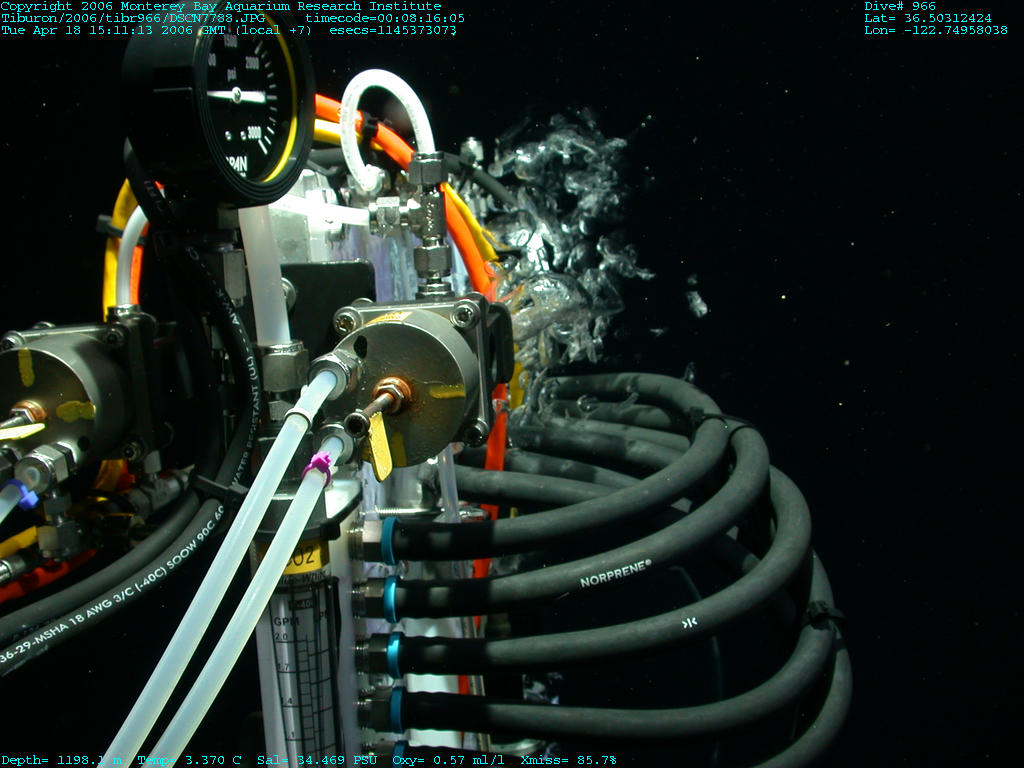Click the Xmiss= 85.7% readout
This screenshot has width=1024, height=768.
pyautogui.click(x=568, y=760)
